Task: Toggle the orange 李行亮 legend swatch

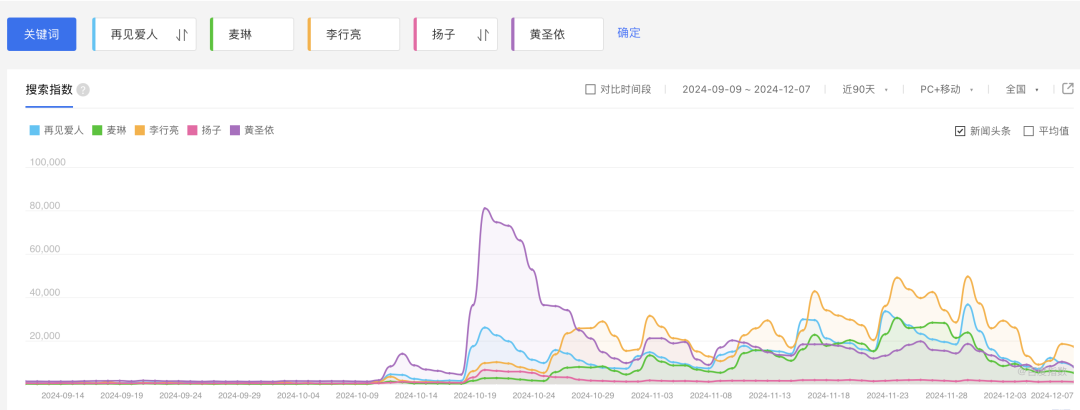Action: 140,130
